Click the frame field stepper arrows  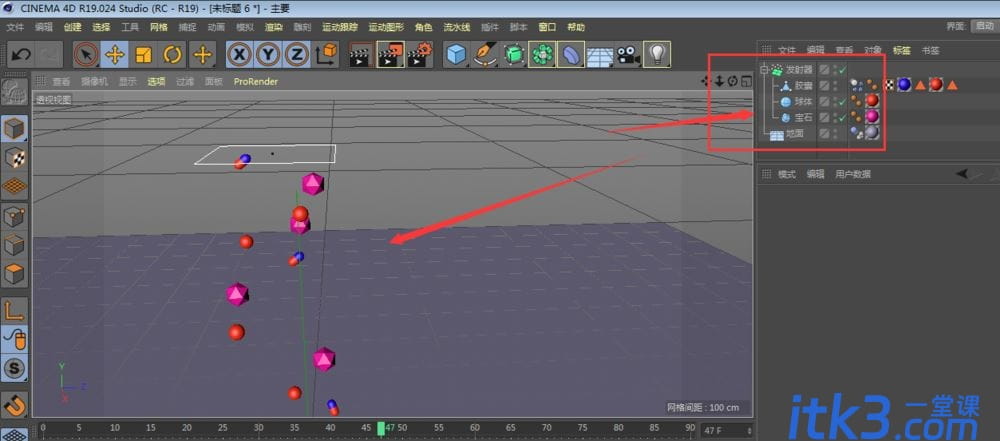[x=749, y=431]
